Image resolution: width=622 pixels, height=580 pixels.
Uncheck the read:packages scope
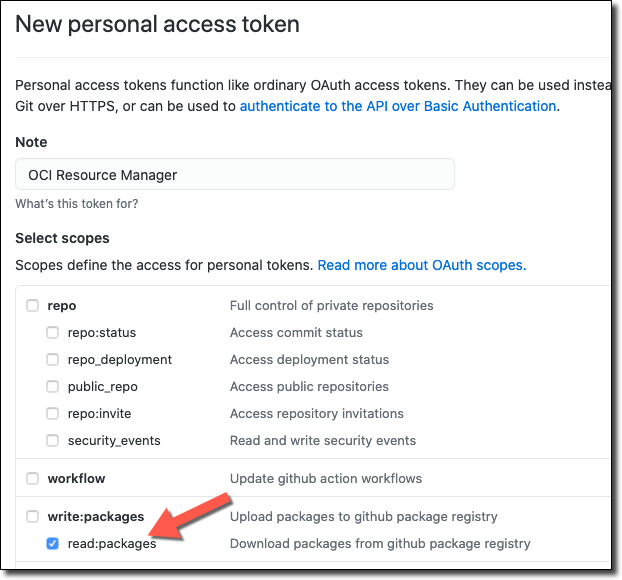53,544
